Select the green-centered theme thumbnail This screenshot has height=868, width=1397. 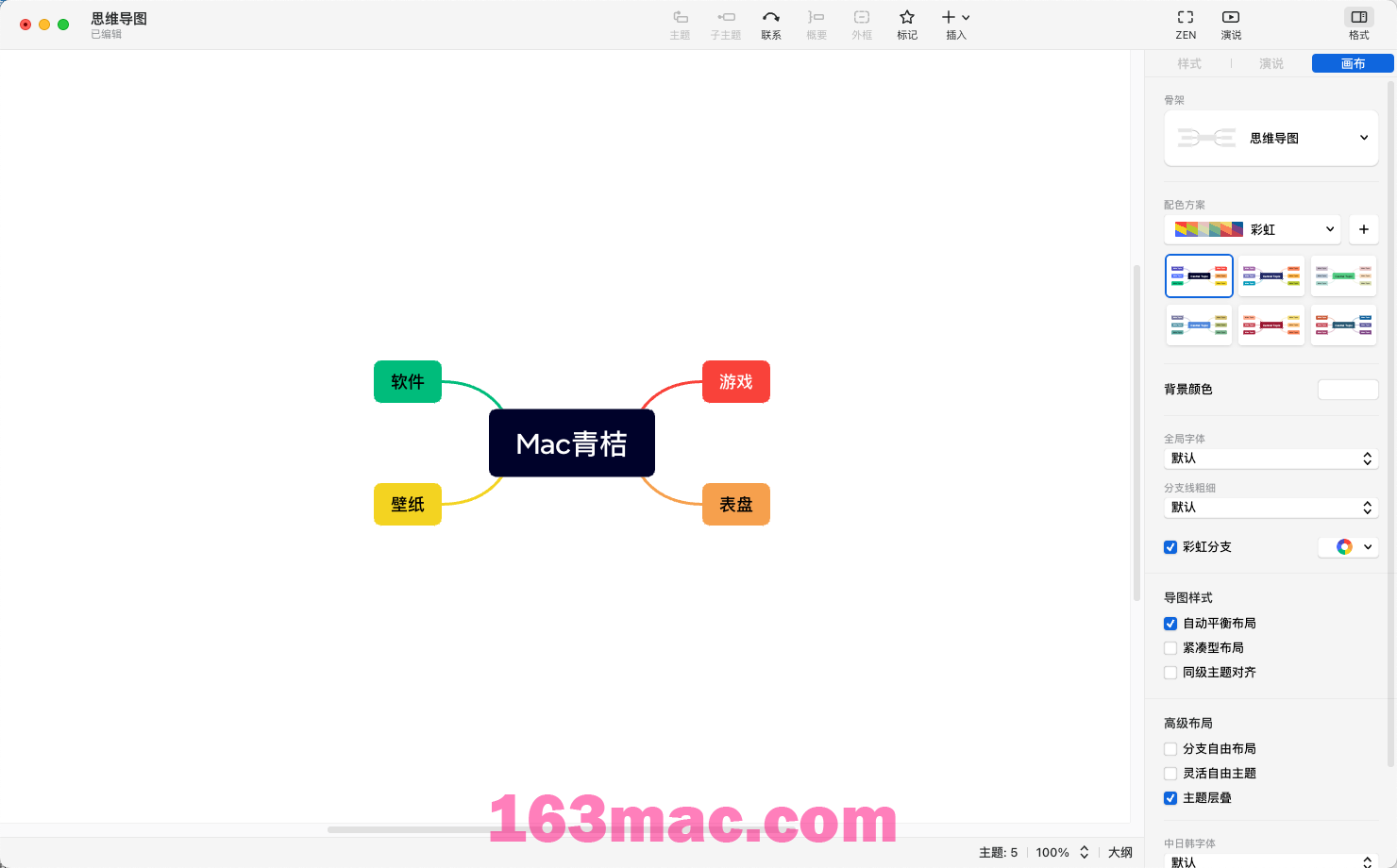coord(1343,275)
